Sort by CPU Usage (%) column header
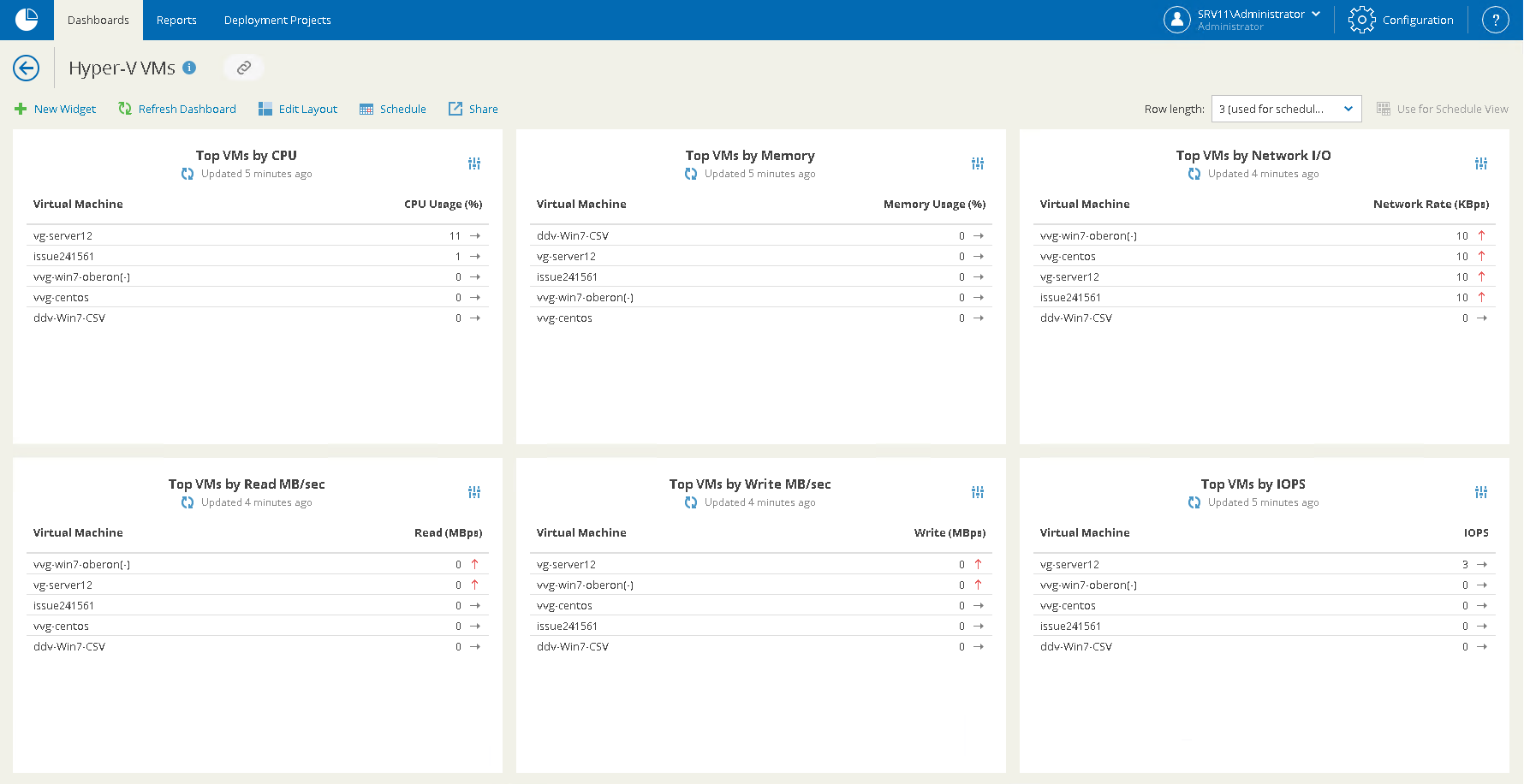The image size is (1524, 784). click(444, 204)
